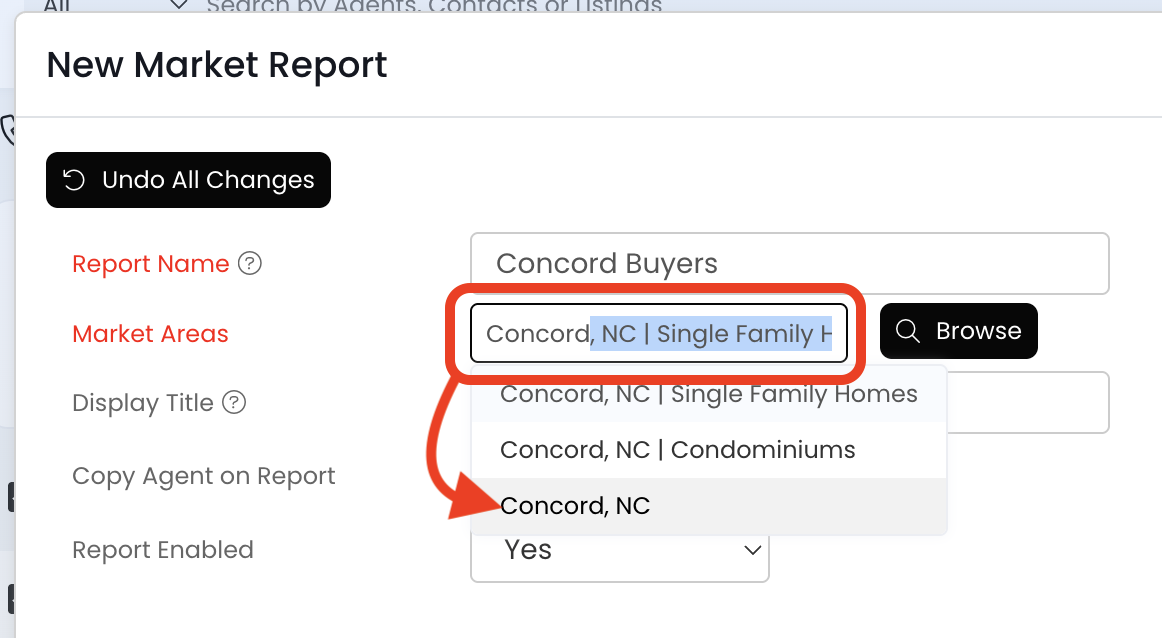This screenshot has width=1162, height=638.
Task: Click the Display Title label text
Action: (142, 403)
